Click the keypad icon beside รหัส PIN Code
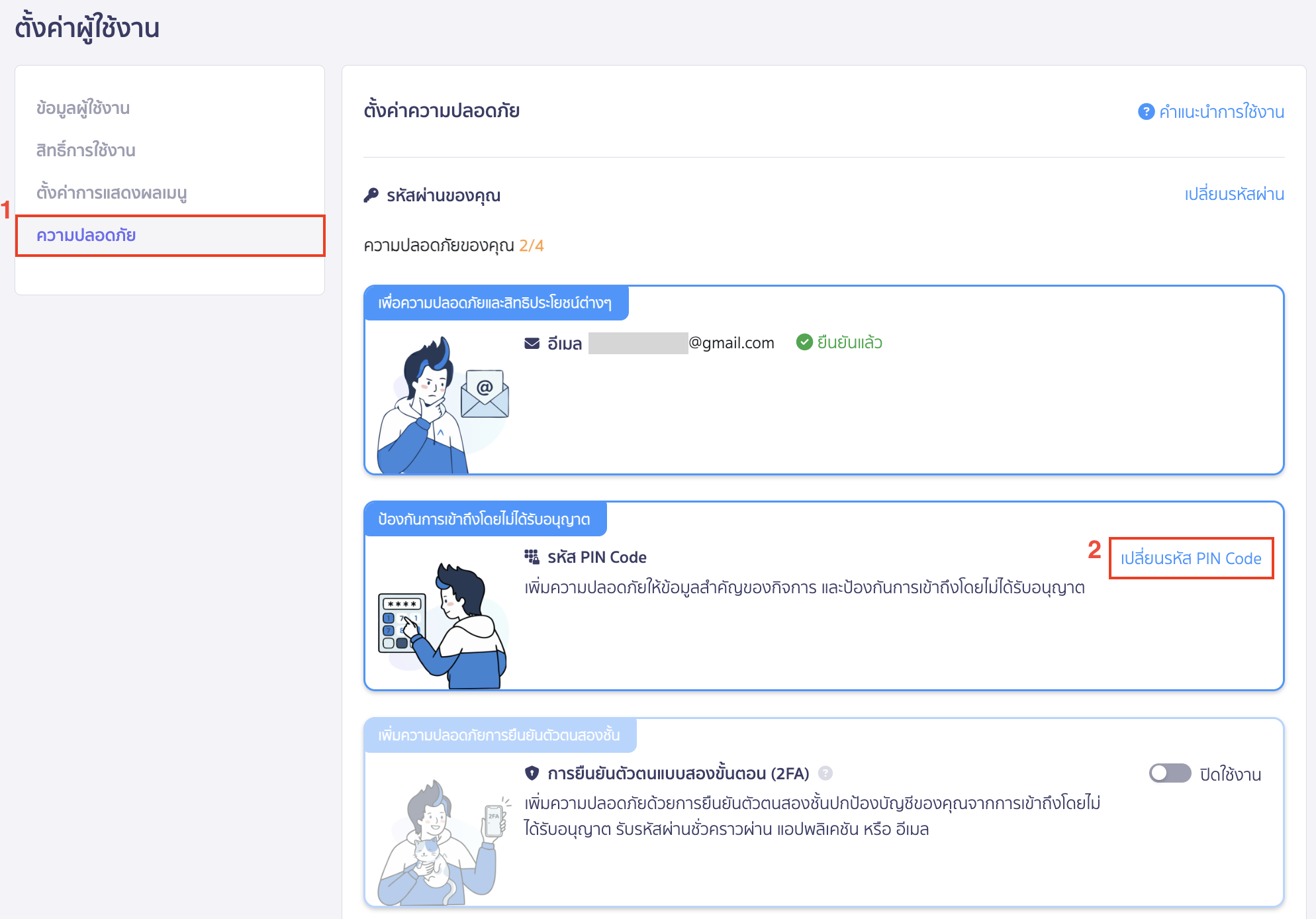Screen dimensions: 1316x919 coord(532,556)
